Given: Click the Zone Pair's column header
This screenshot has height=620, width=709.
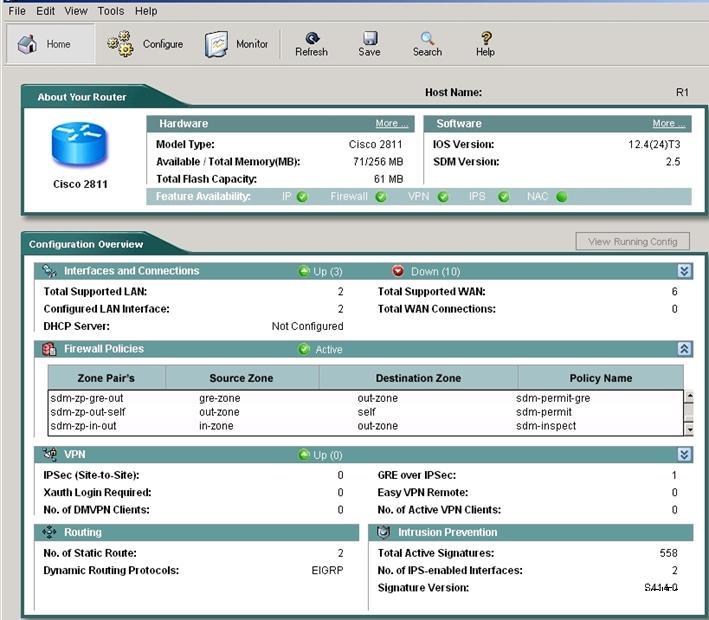Looking at the screenshot, I should click(106, 378).
